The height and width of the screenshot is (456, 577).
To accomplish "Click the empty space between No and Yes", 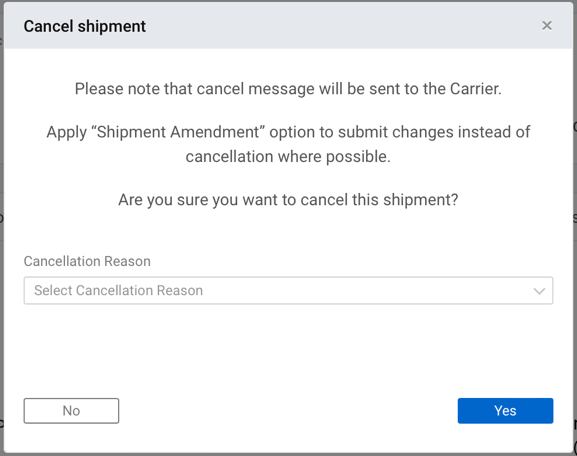I will (x=288, y=411).
